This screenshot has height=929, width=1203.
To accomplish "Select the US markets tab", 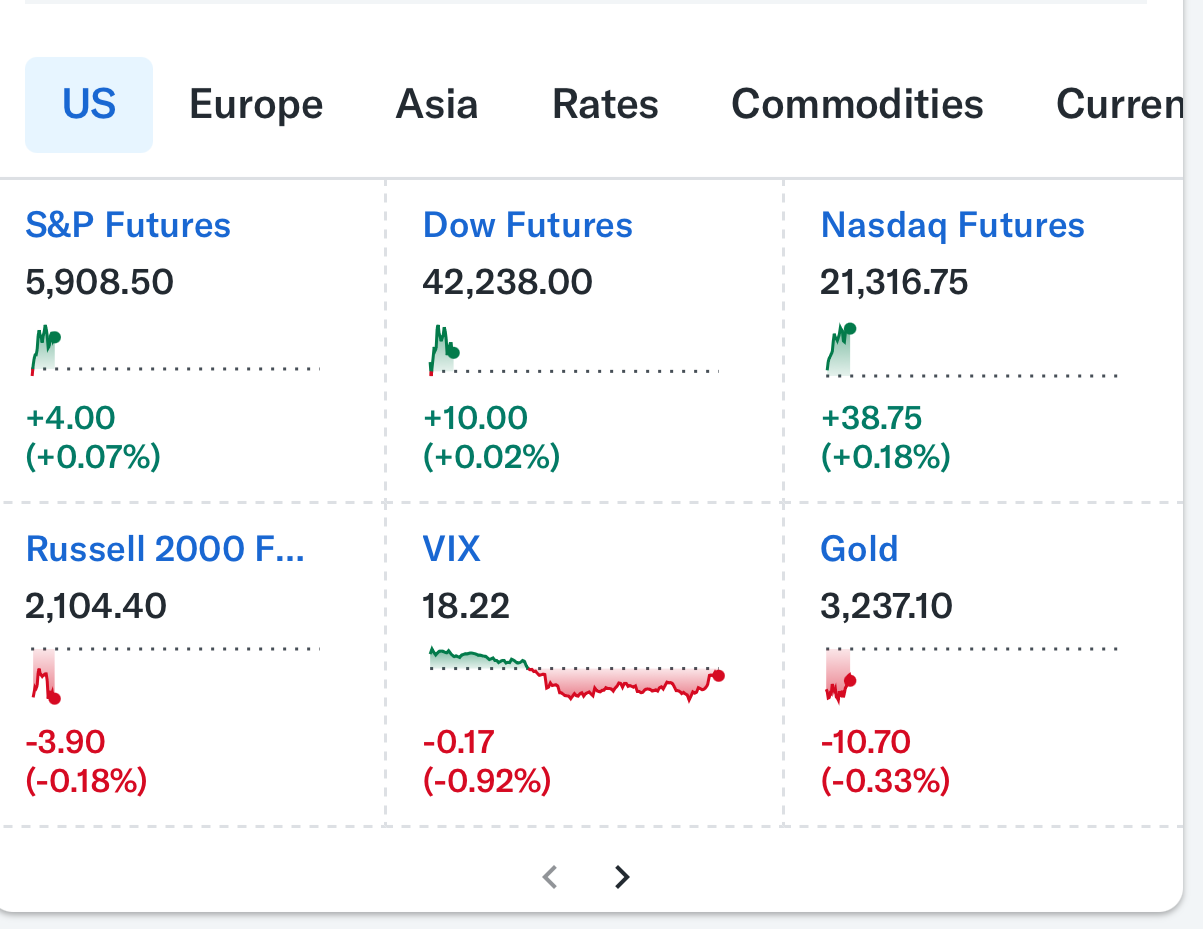I will pyautogui.click(x=89, y=105).
